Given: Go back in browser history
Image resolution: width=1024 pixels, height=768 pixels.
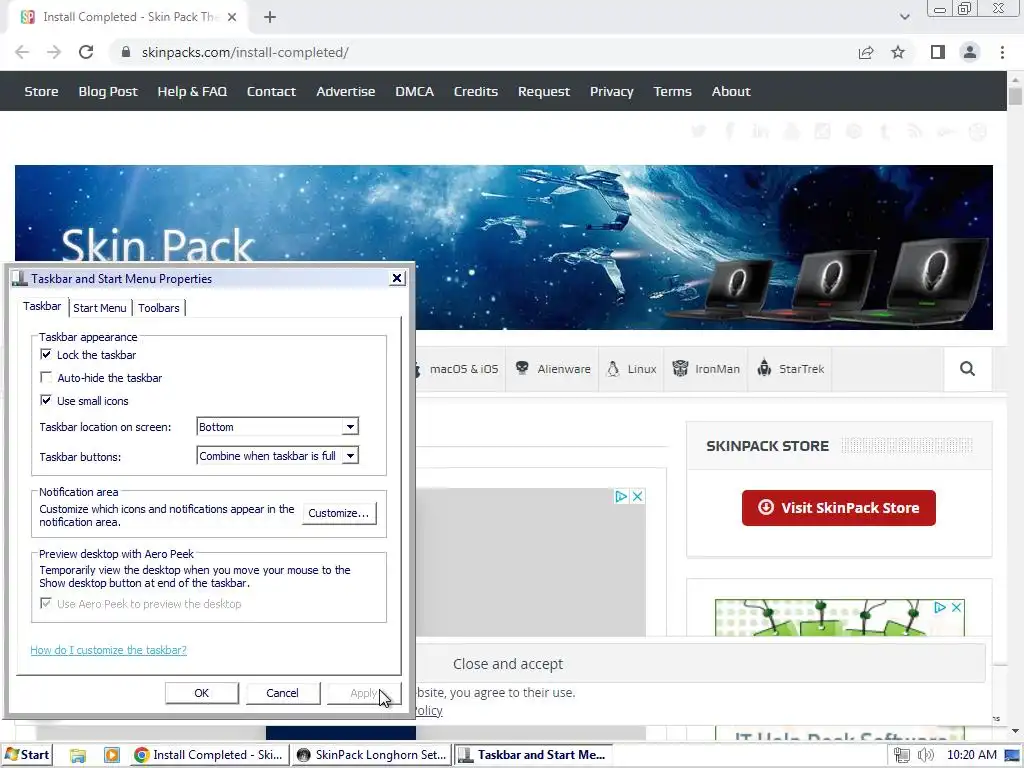Looking at the screenshot, I should pos(22,52).
